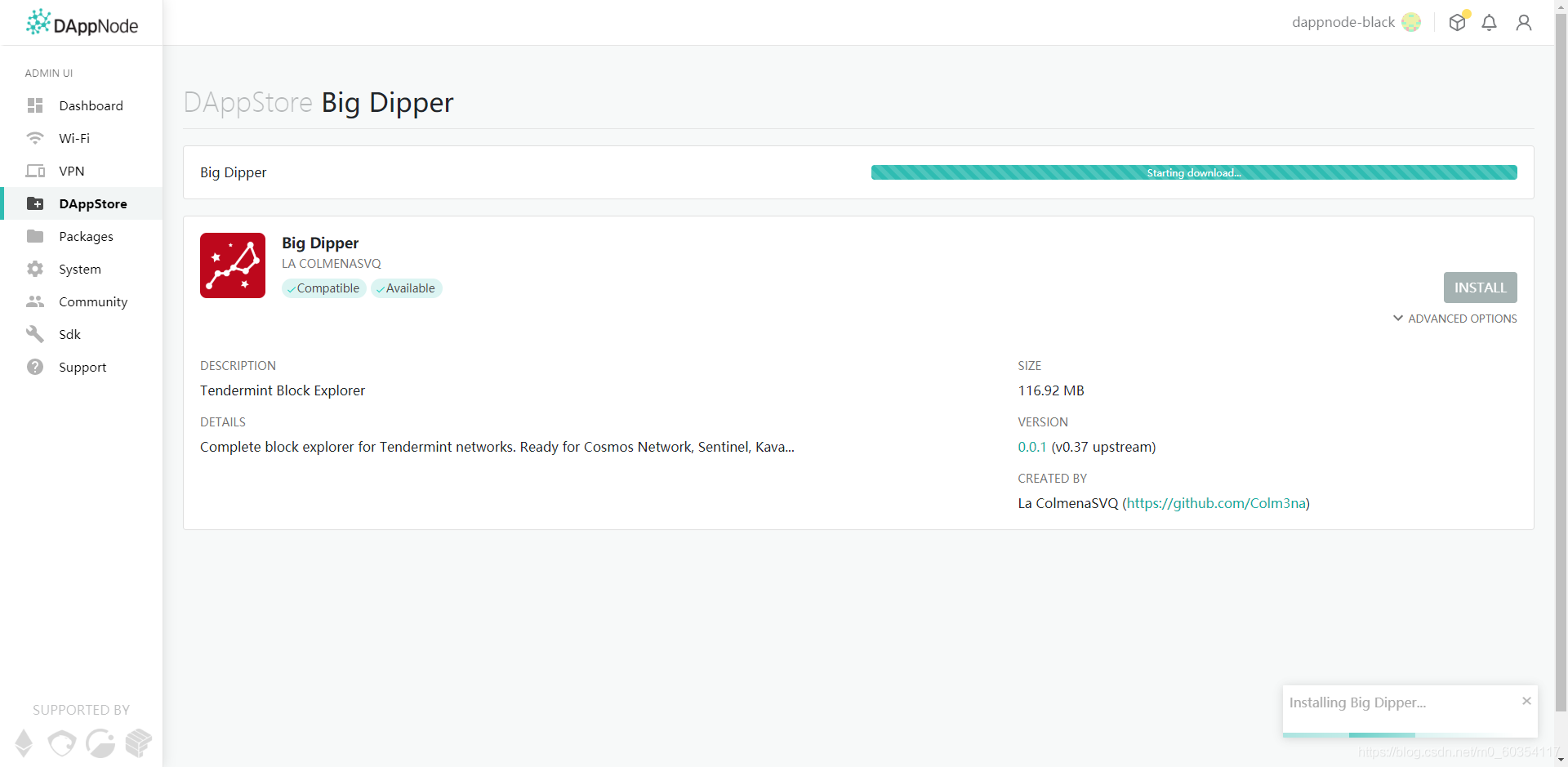The width and height of the screenshot is (1568, 767).
Task: Click DAppStore in the page title
Action: (248, 102)
